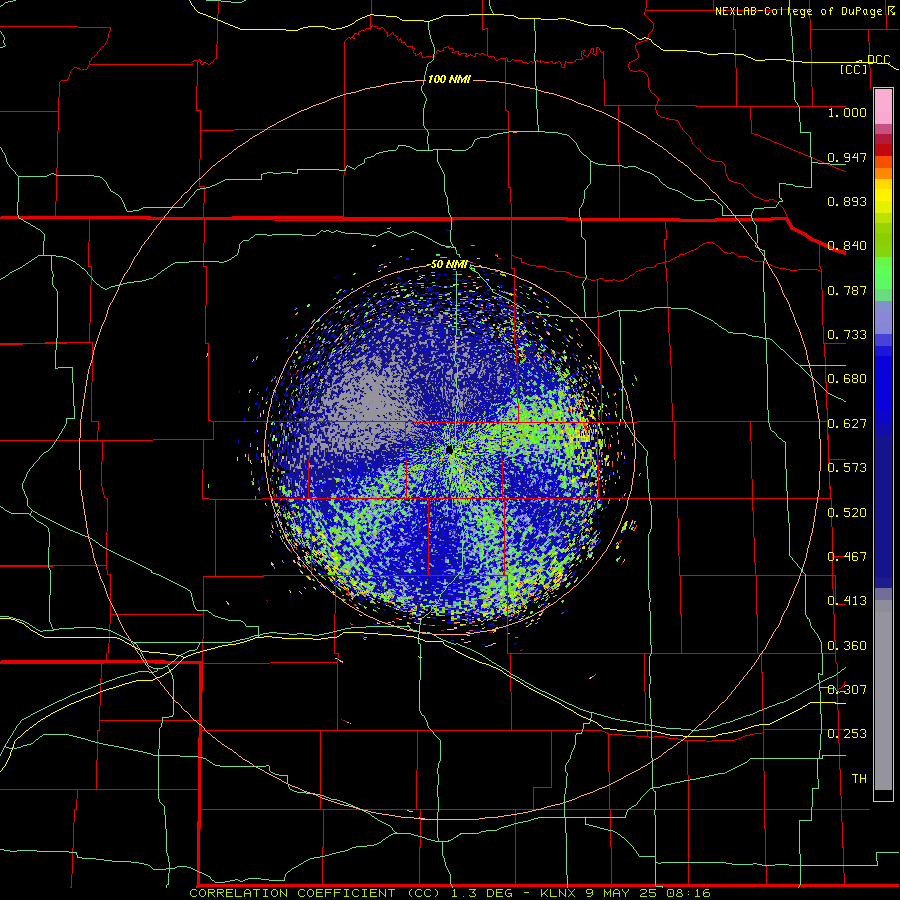900x900 pixels.
Task: Click the DCC label above the legend
Action: (x=878, y=60)
